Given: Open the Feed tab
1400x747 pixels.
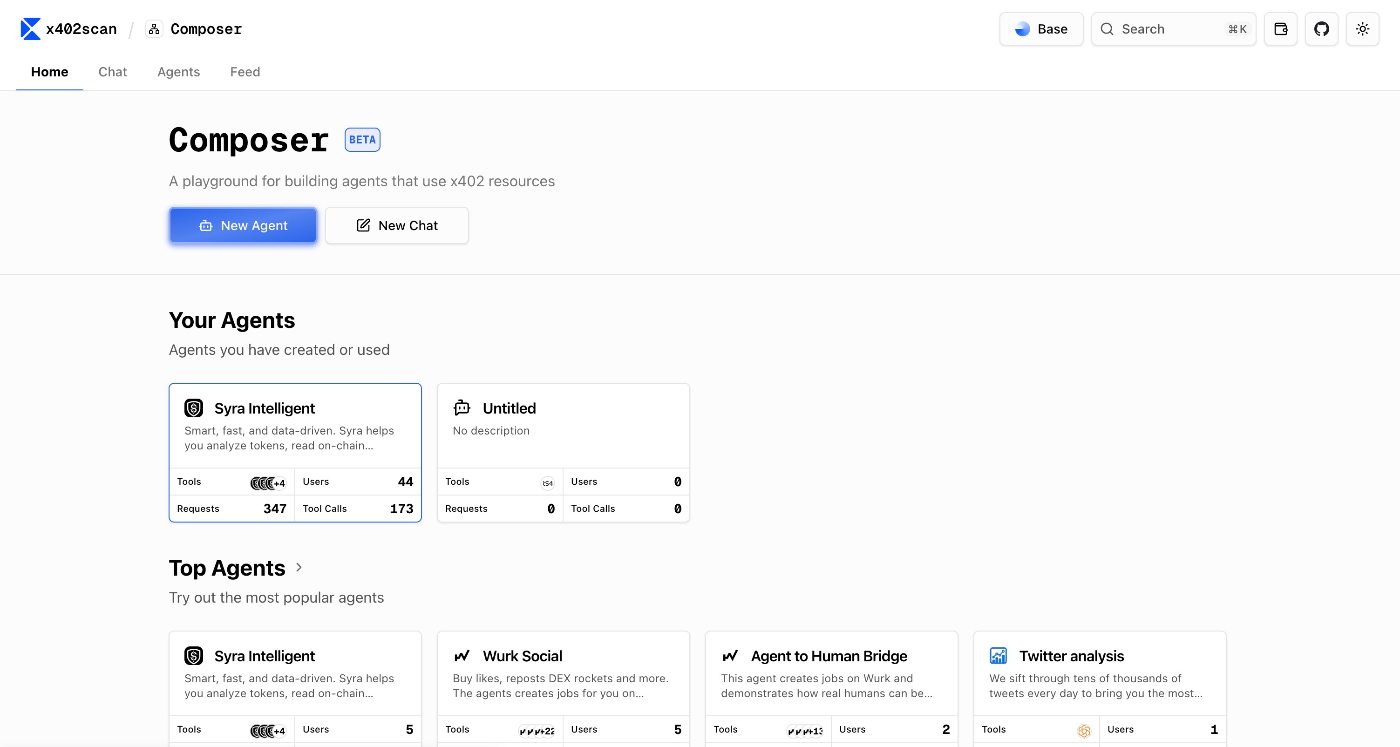Looking at the screenshot, I should click(x=245, y=72).
